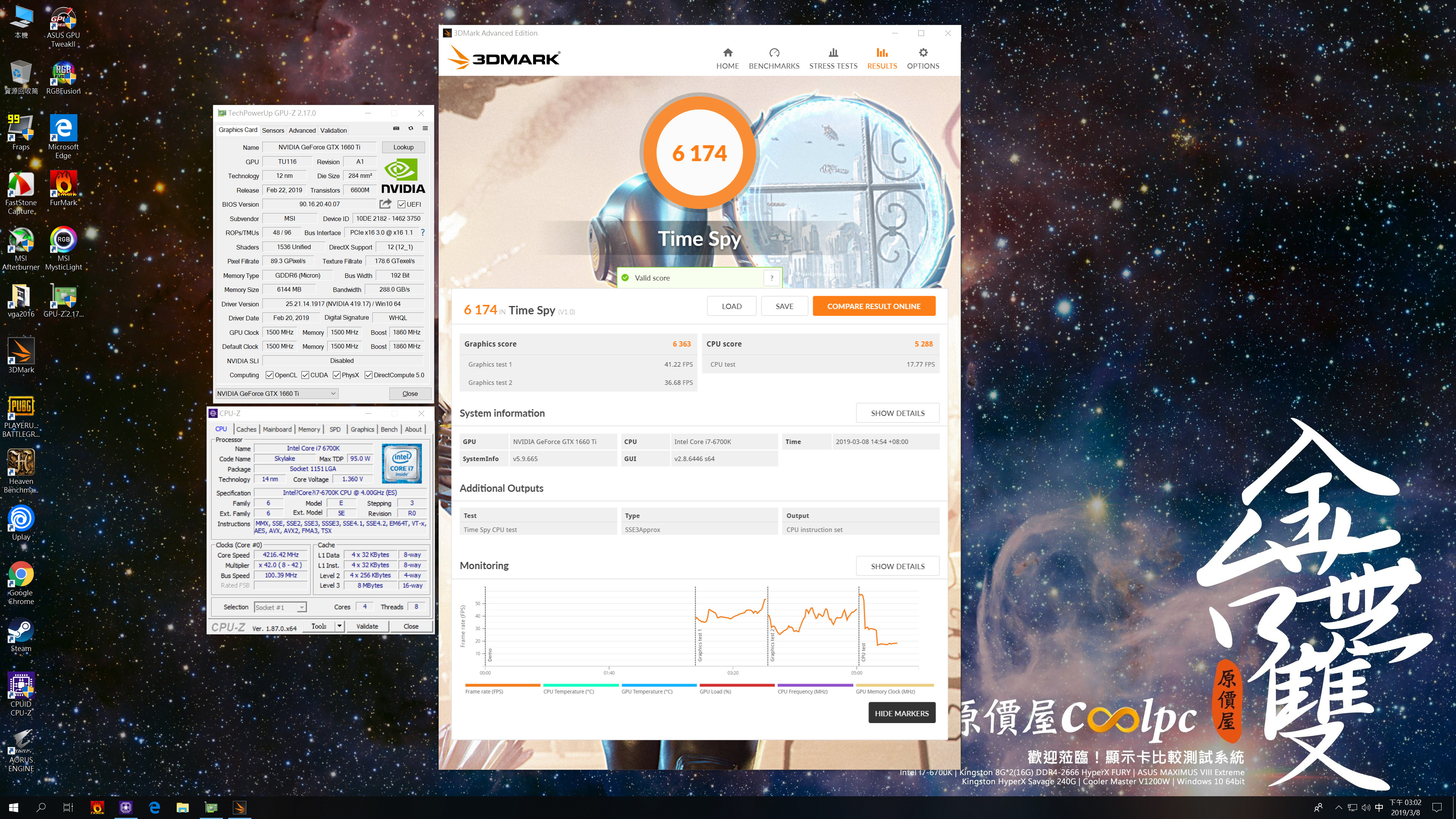The width and height of the screenshot is (1456, 819).
Task: Click GPU-Z screenshot camera icon
Action: tap(396, 128)
